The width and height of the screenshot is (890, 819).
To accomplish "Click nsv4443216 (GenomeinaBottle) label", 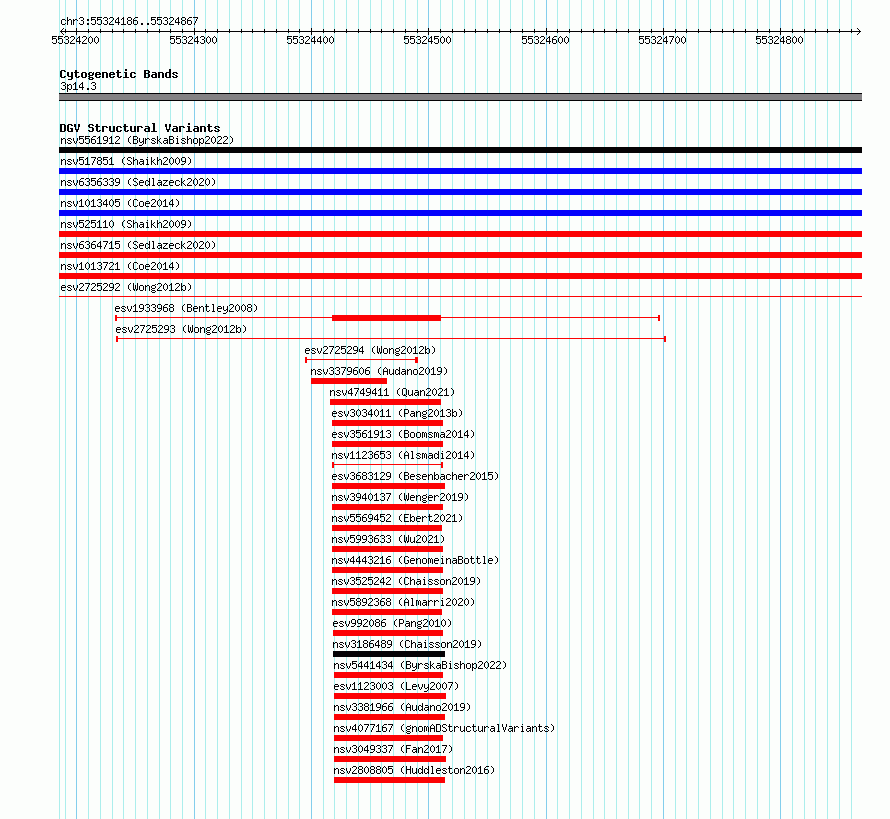I will click(415, 560).
